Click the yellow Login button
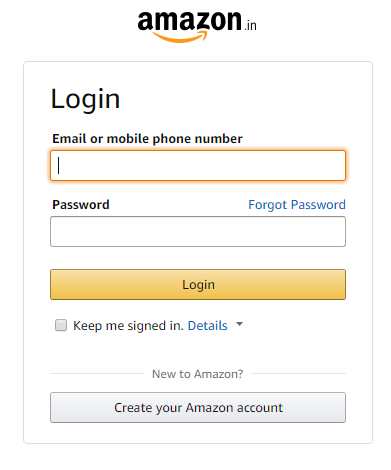This screenshot has height=470, width=391. [198, 285]
